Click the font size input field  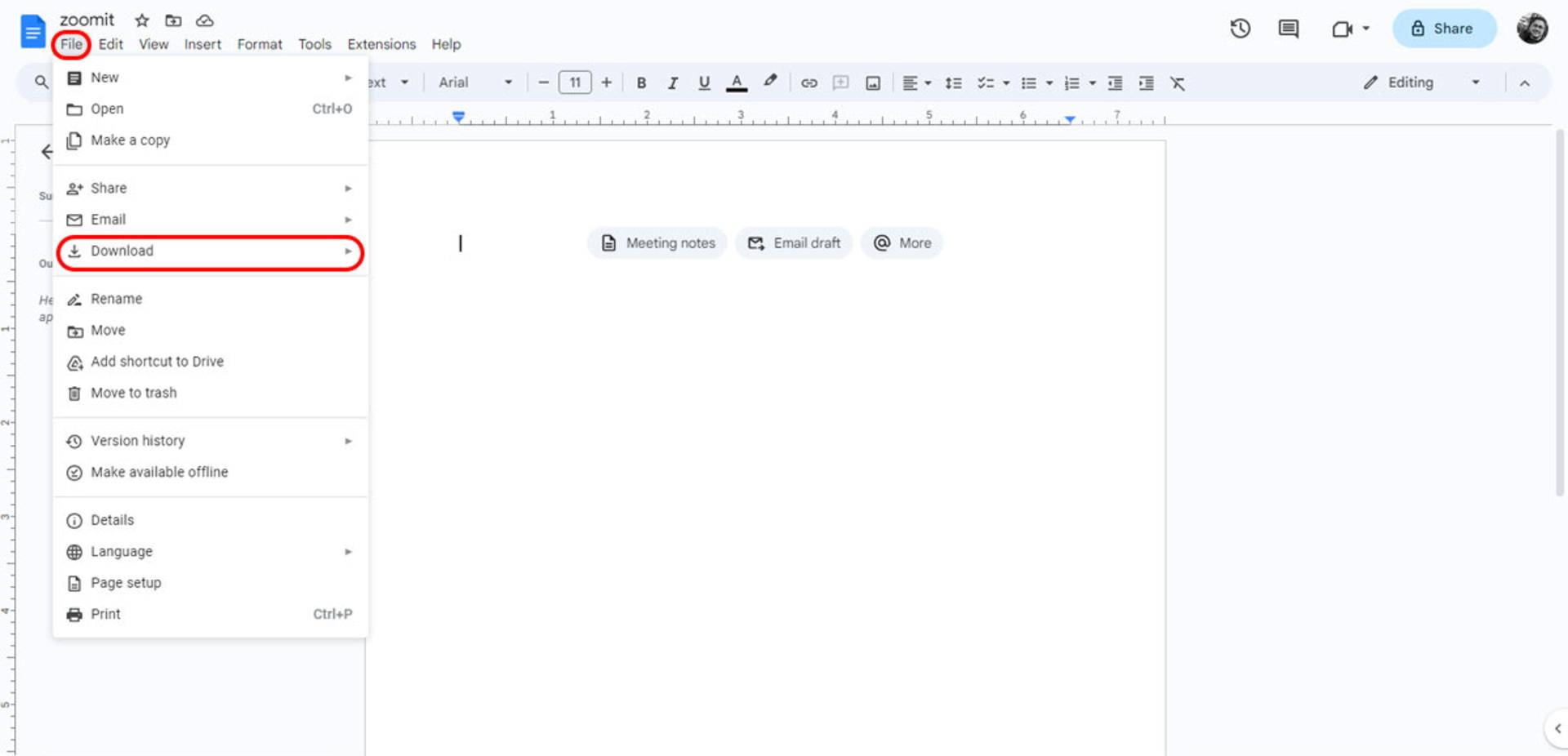pyautogui.click(x=575, y=82)
